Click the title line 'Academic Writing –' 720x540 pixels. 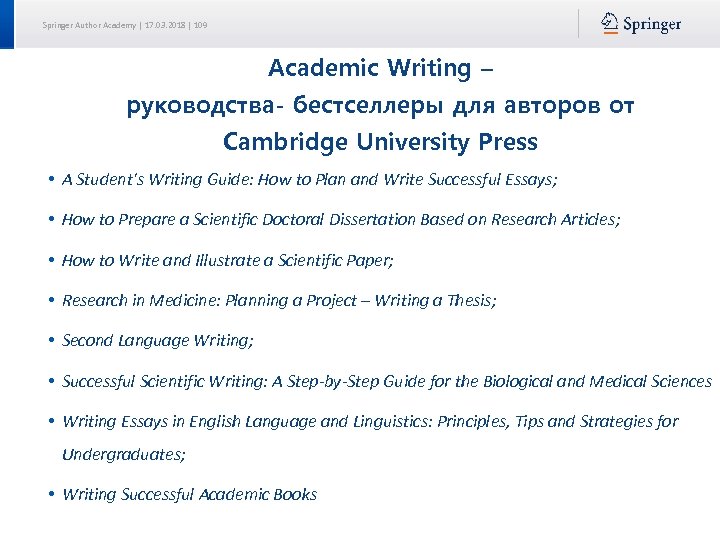pyautogui.click(x=381, y=68)
